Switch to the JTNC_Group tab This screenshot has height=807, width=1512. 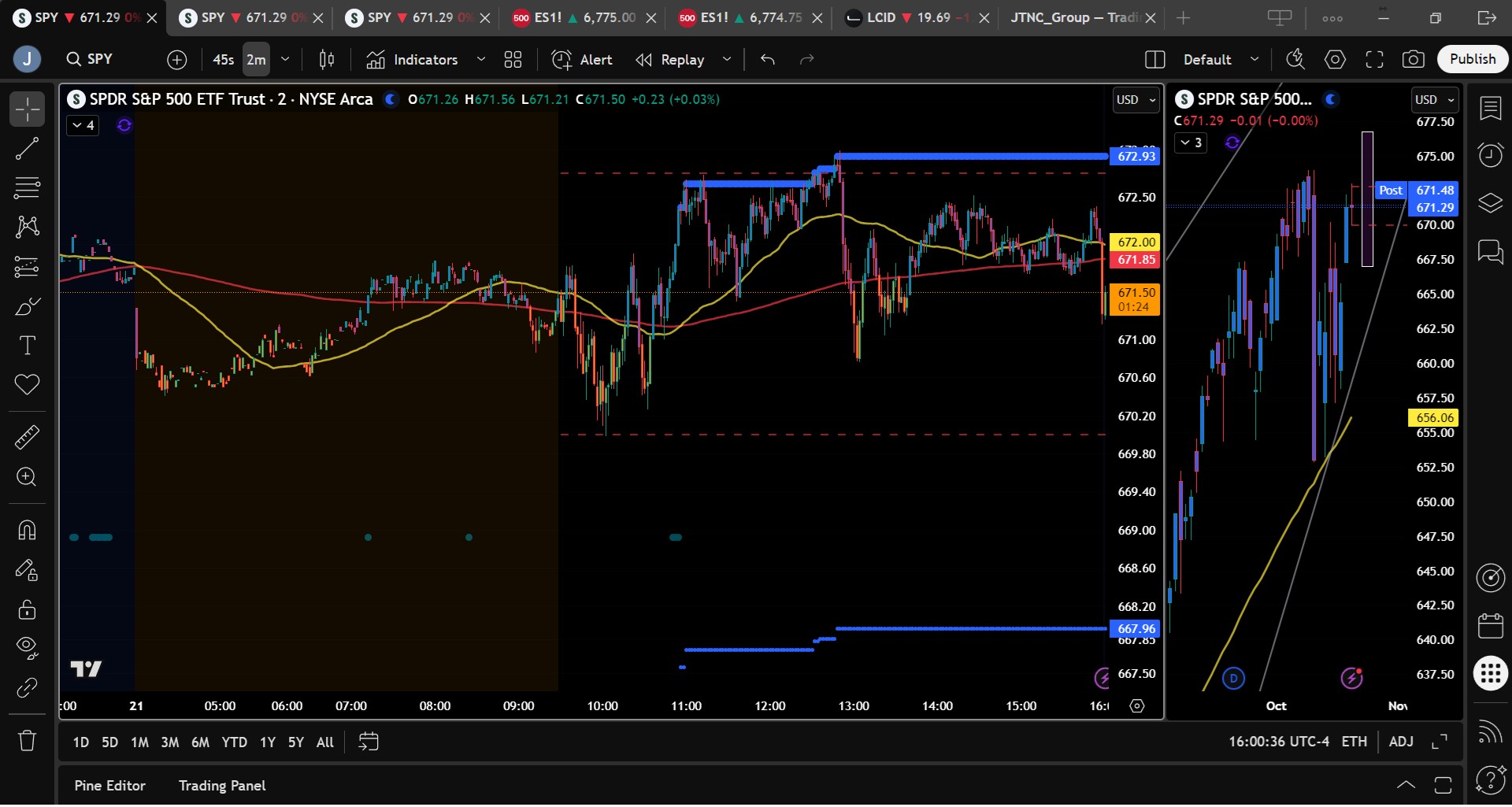[1082, 17]
